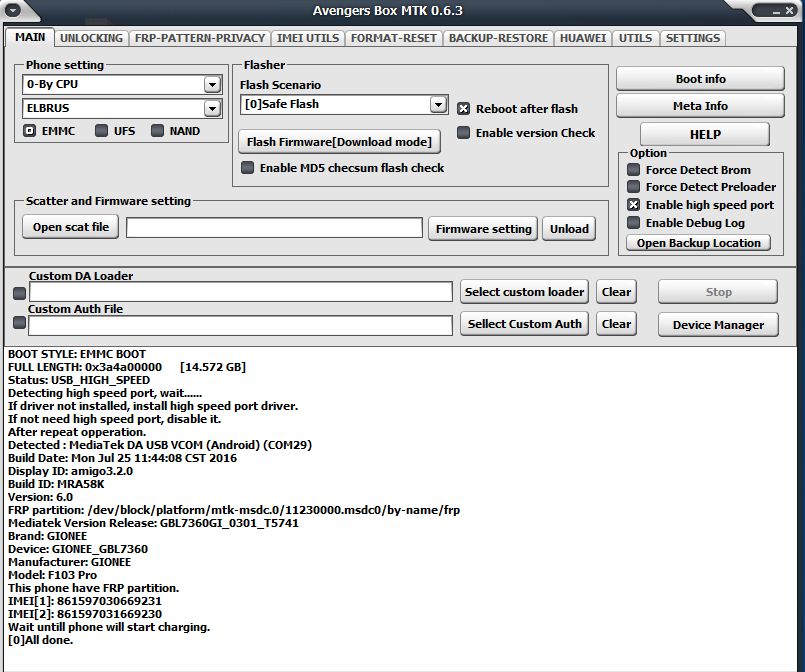The image size is (805, 672).
Task: Click Open Backup Location
Action: click(698, 243)
